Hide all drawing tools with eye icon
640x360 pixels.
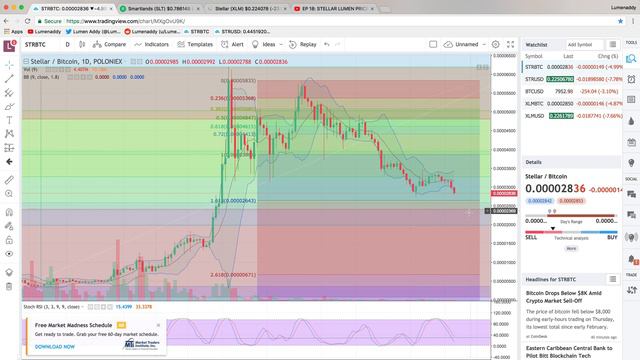click(9, 254)
